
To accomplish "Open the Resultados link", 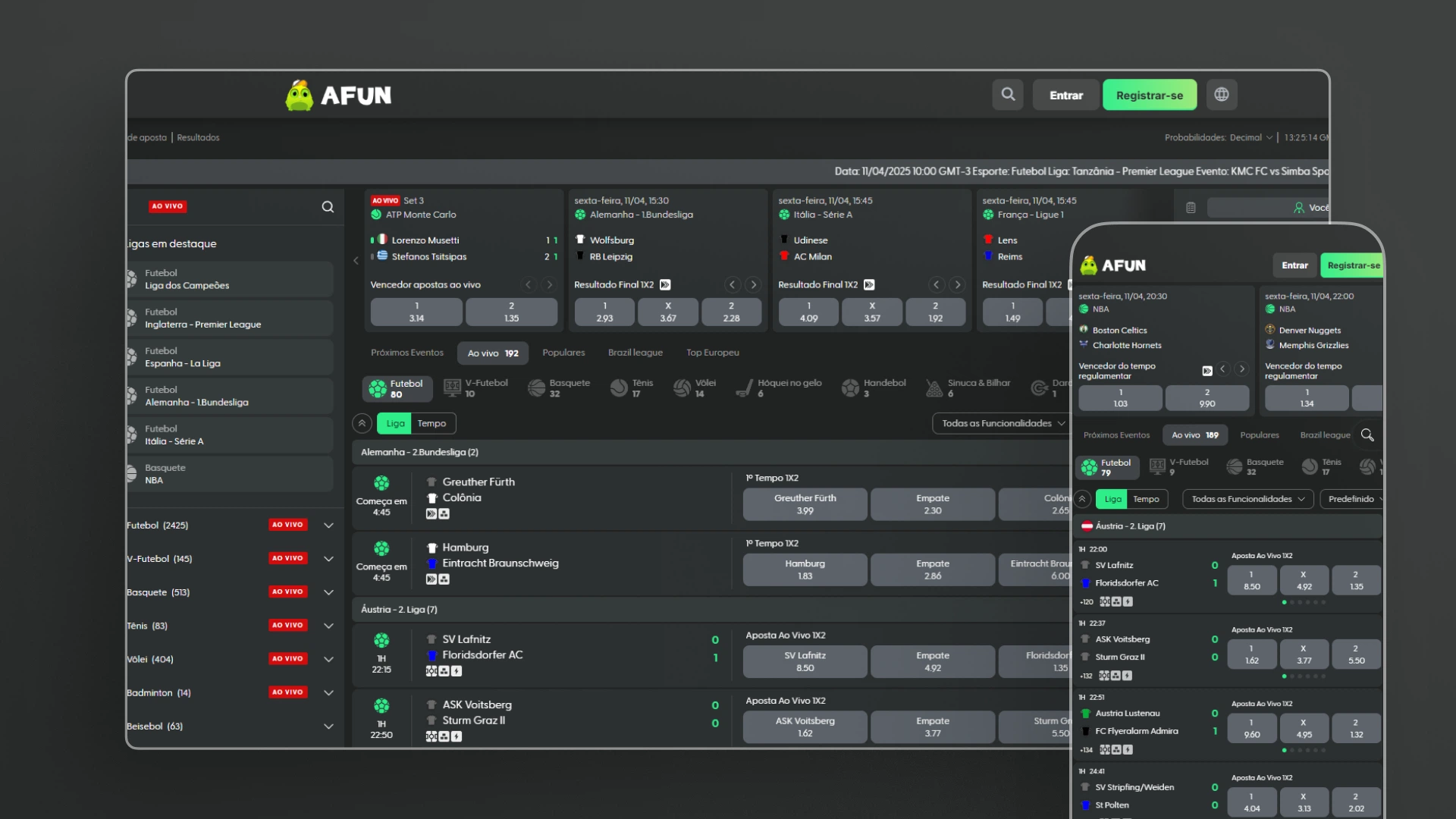I will (198, 138).
